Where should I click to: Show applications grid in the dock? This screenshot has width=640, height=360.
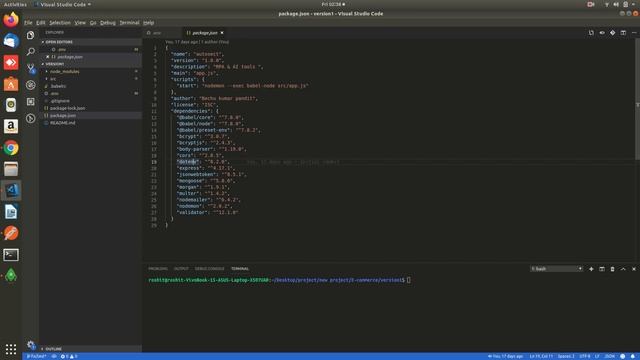tap(11, 349)
